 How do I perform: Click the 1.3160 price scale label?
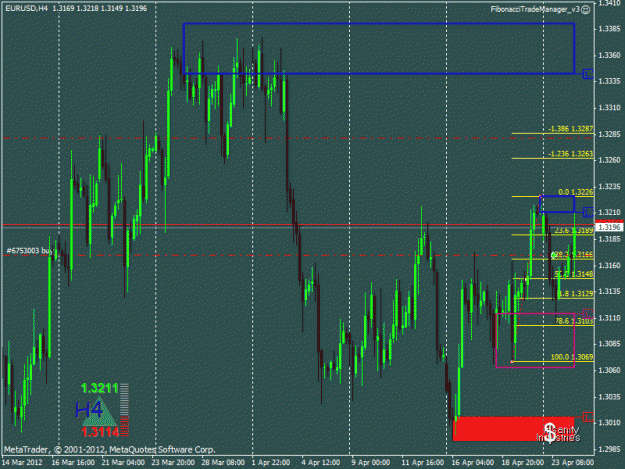[x=609, y=265]
